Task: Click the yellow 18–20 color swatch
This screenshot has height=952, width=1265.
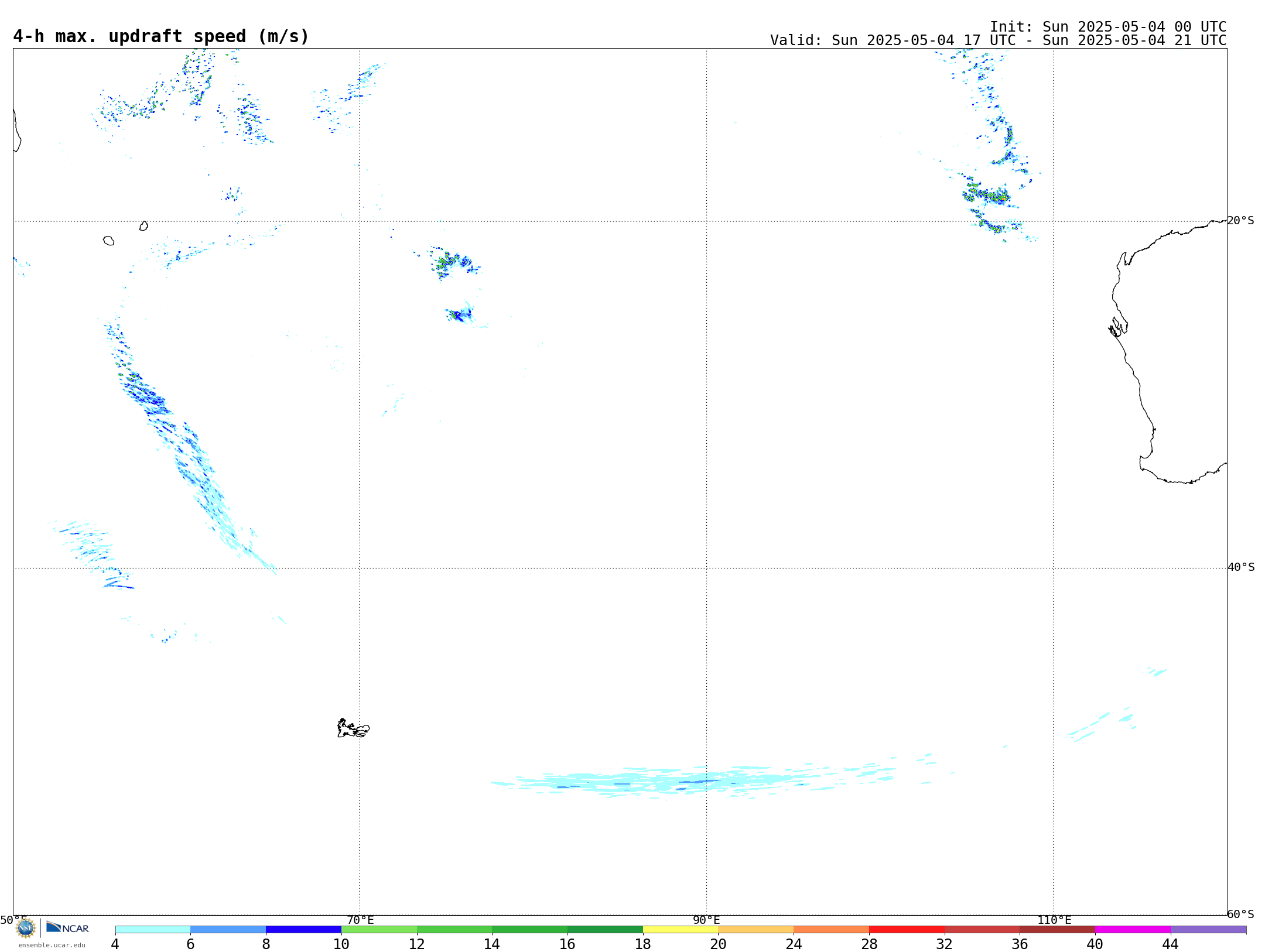Action: (x=681, y=929)
